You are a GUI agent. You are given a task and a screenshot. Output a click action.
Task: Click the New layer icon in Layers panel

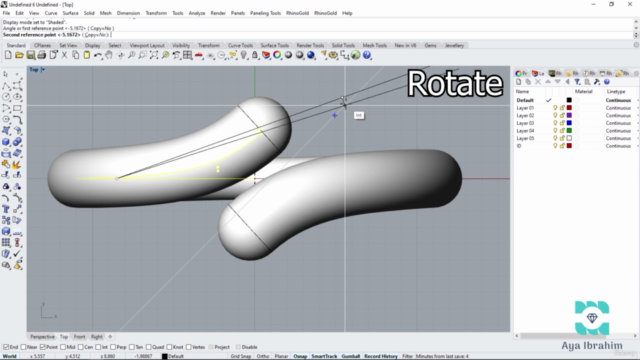(519, 82)
